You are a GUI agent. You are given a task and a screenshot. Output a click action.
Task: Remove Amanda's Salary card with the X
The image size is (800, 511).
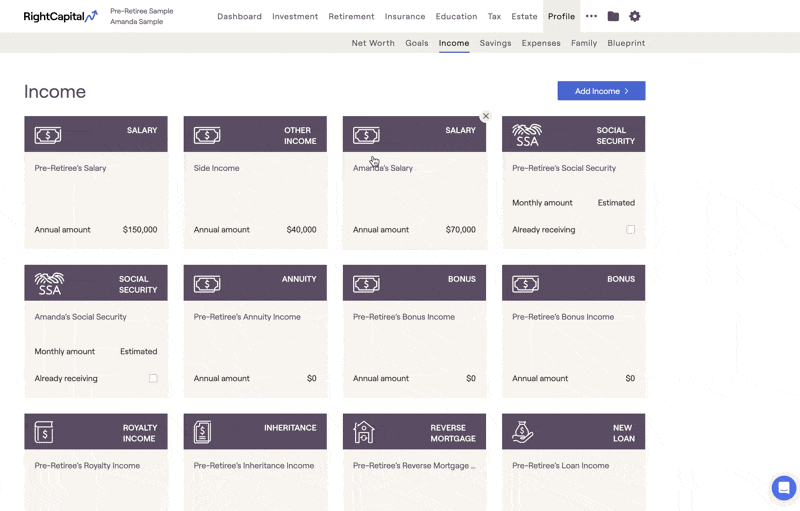tap(486, 116)
